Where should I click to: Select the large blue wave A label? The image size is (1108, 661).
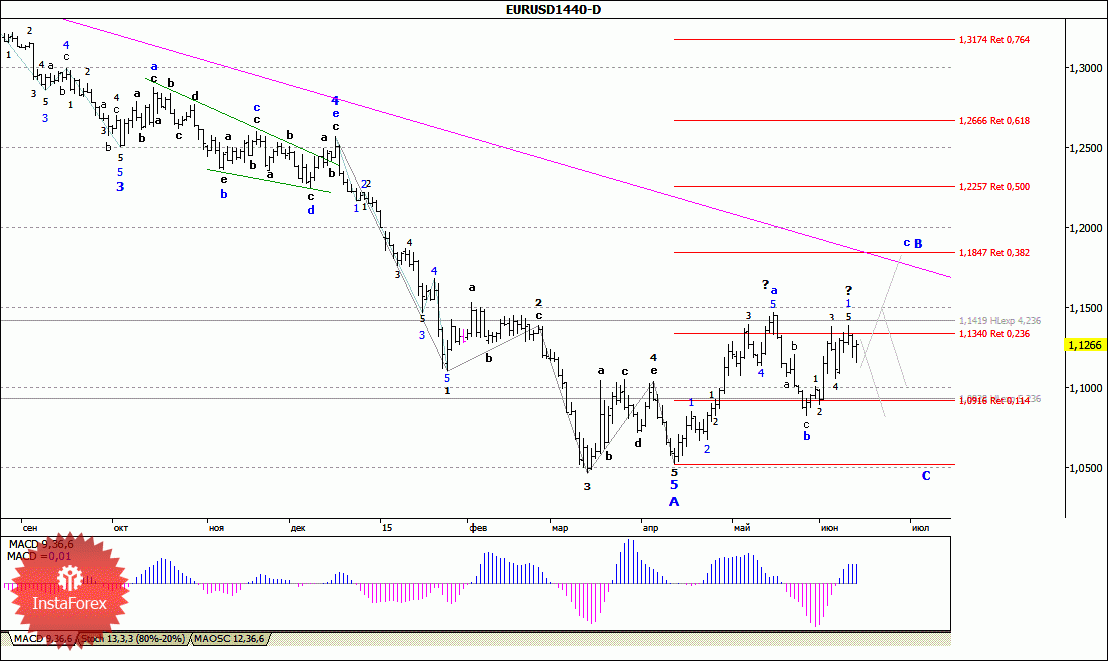(x=674, y=501)
